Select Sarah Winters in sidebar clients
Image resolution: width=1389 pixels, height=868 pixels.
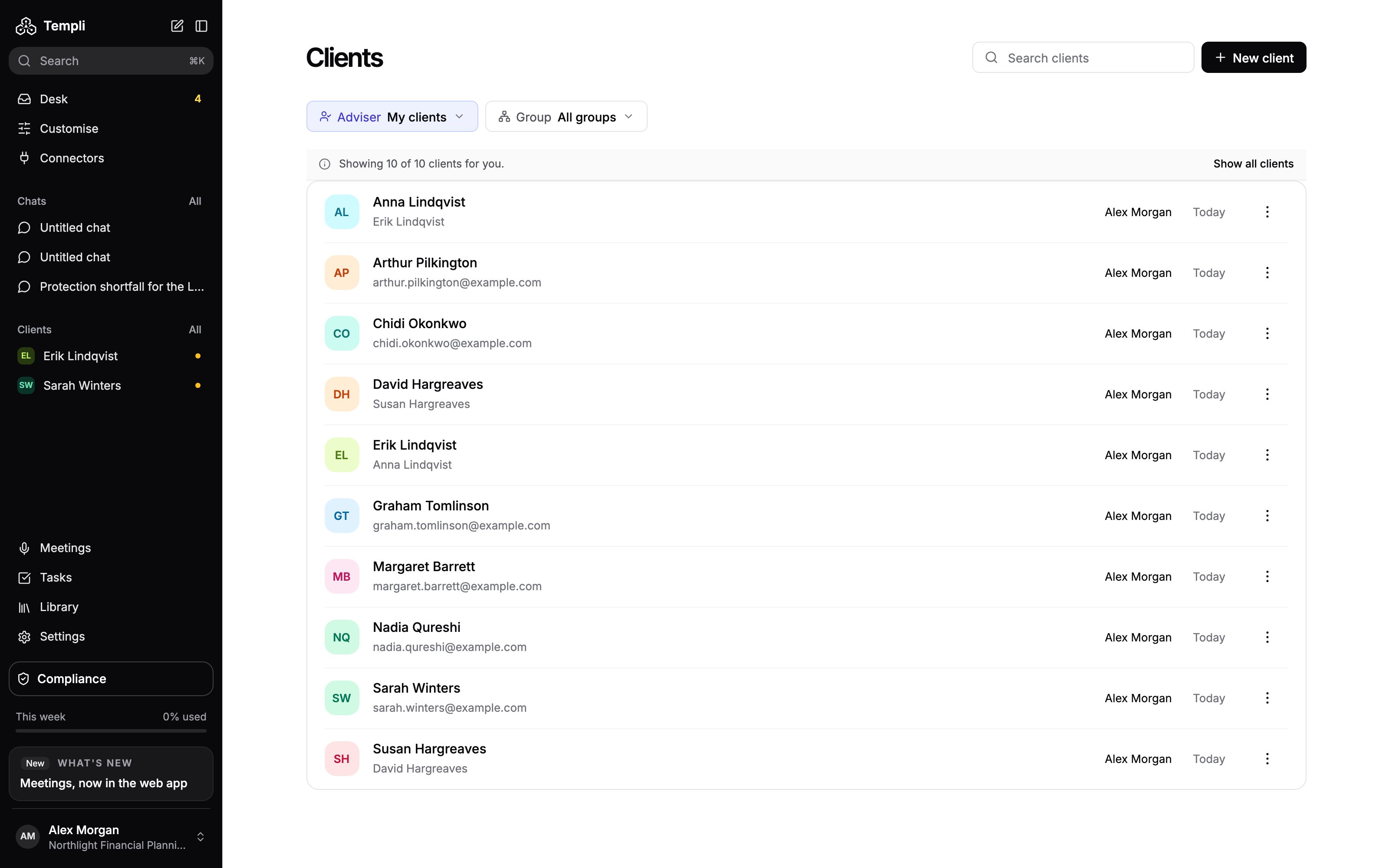[x=111, y=385]
